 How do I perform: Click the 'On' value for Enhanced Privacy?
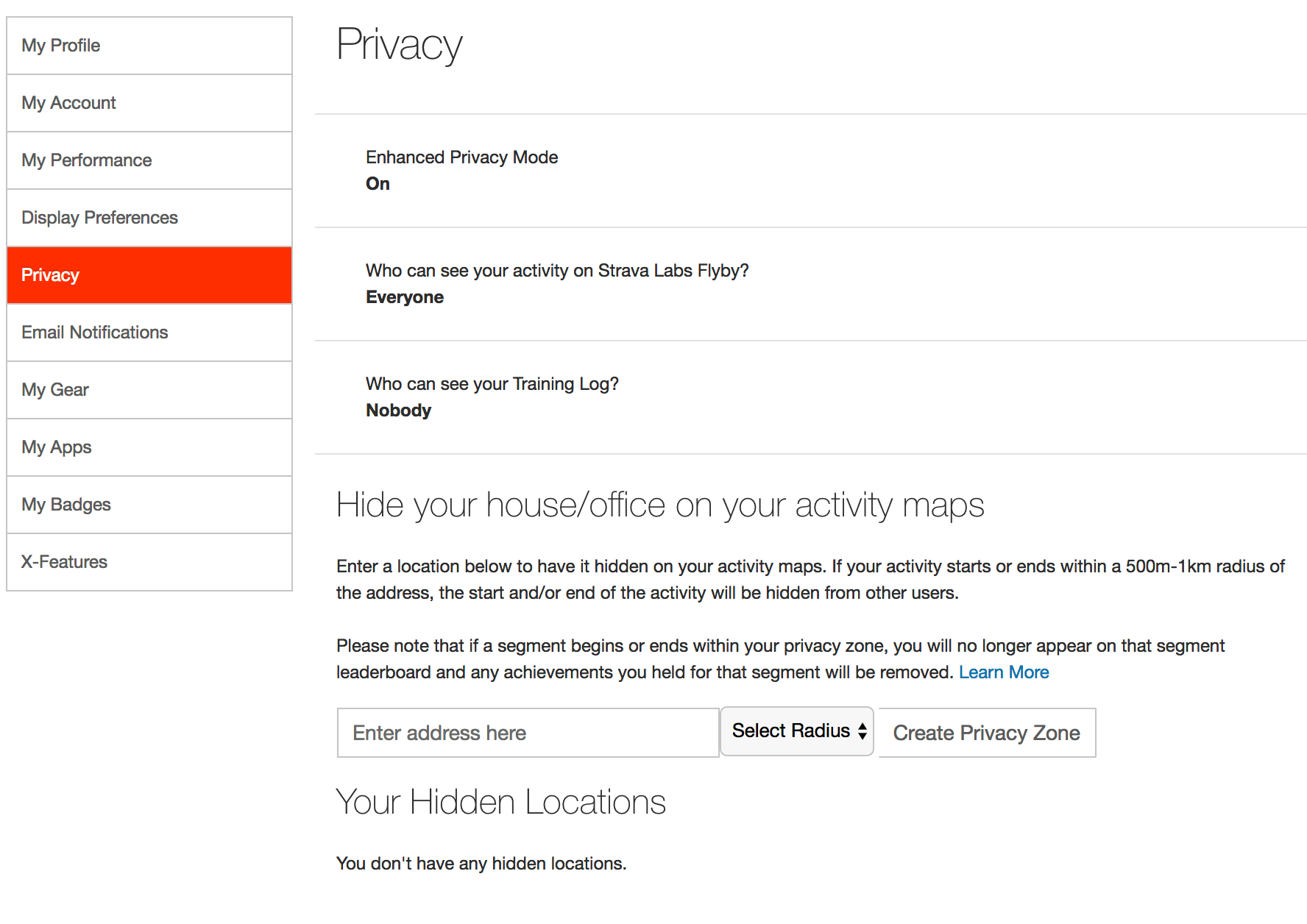(378, 184)
